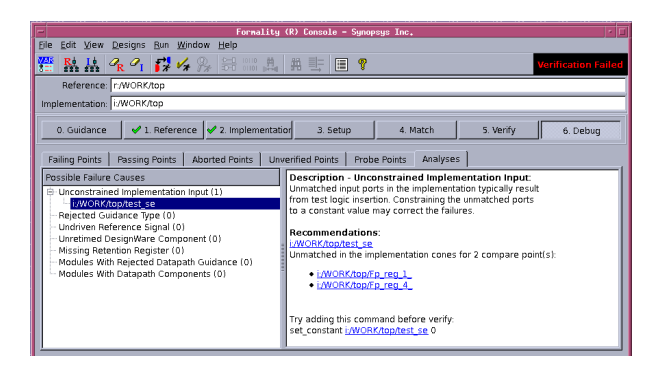Screen dimensions: 666x379
Task: Open the i:/WORK/top/Fp_reg_1_ link
Action: point(364,274)
